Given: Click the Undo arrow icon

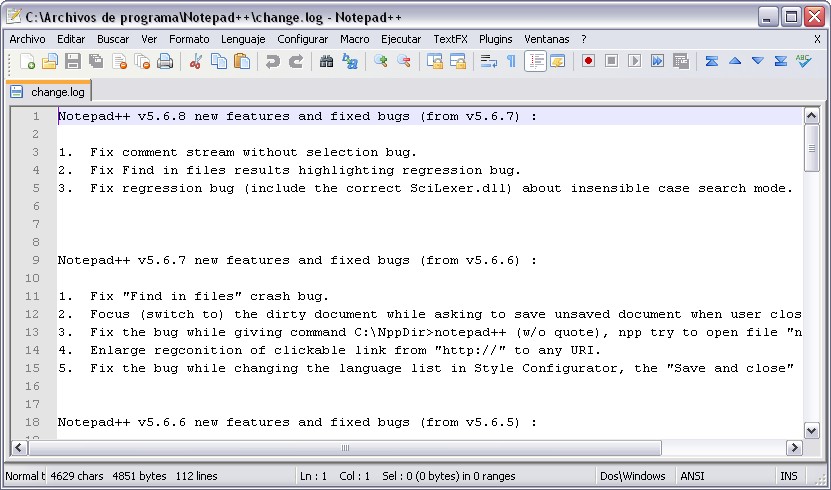Looking at the screenshot, I should coord(272,61).
